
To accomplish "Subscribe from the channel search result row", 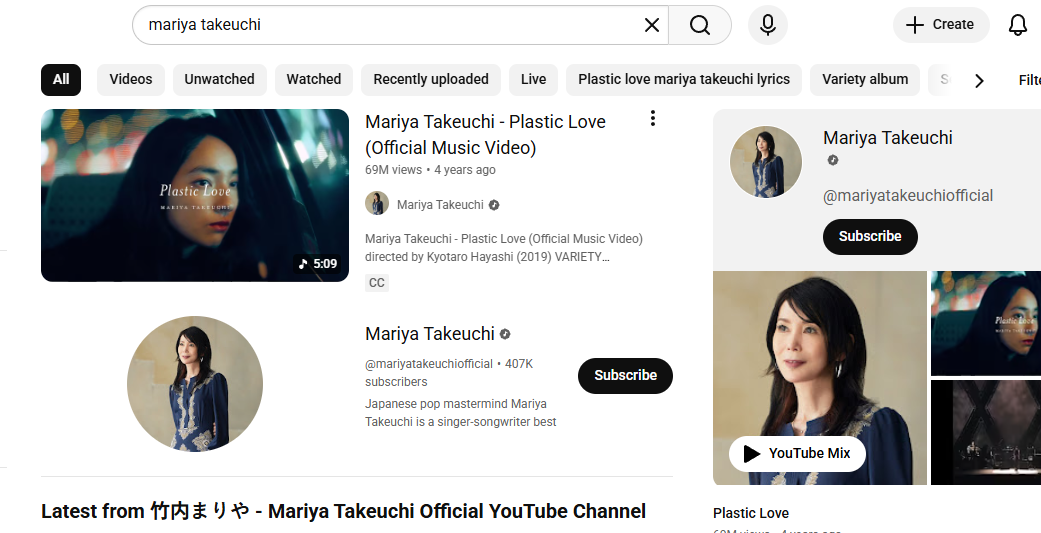I will click(x=625, y=376).
